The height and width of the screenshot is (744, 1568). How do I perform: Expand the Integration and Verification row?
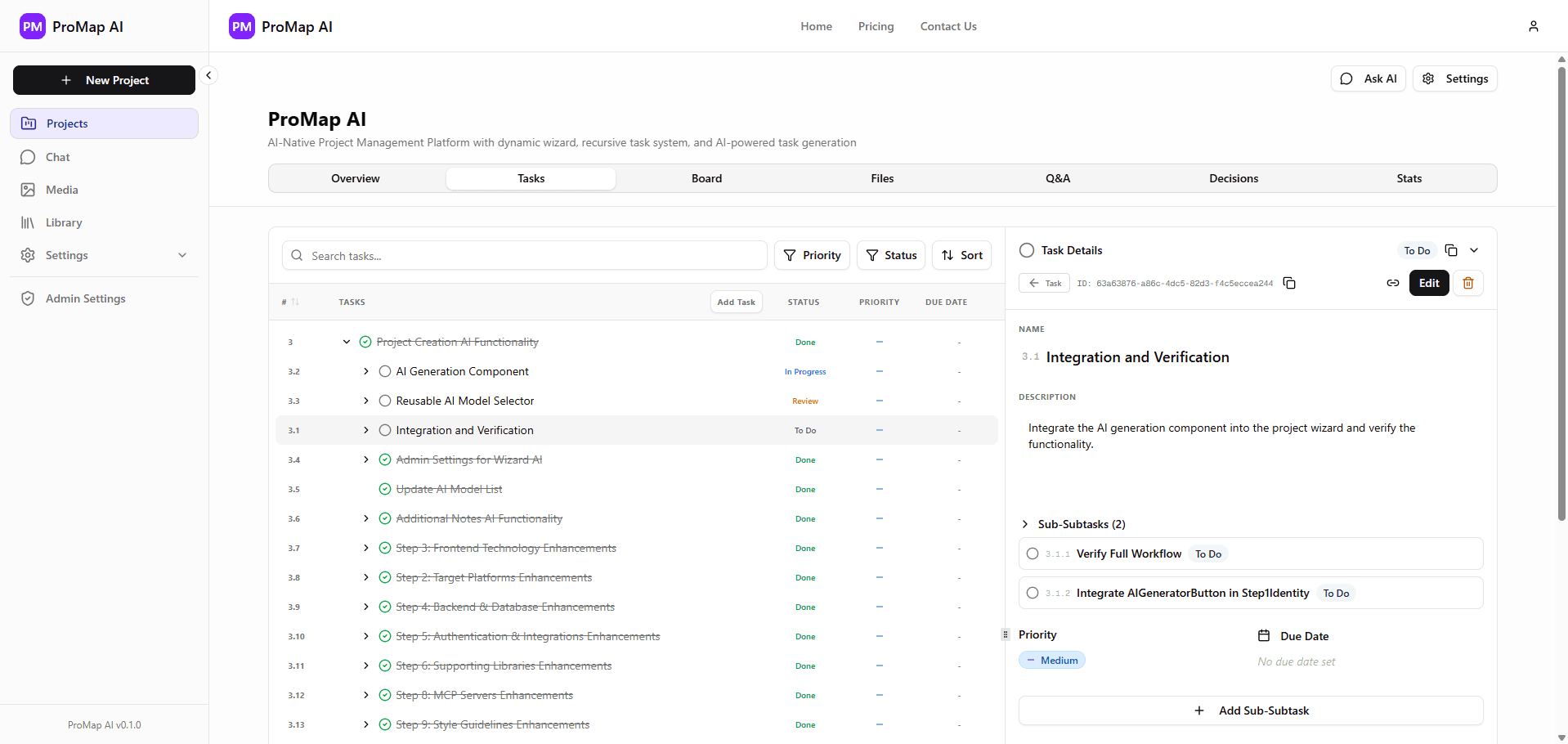pyautogui.click(x=365, y=430)
